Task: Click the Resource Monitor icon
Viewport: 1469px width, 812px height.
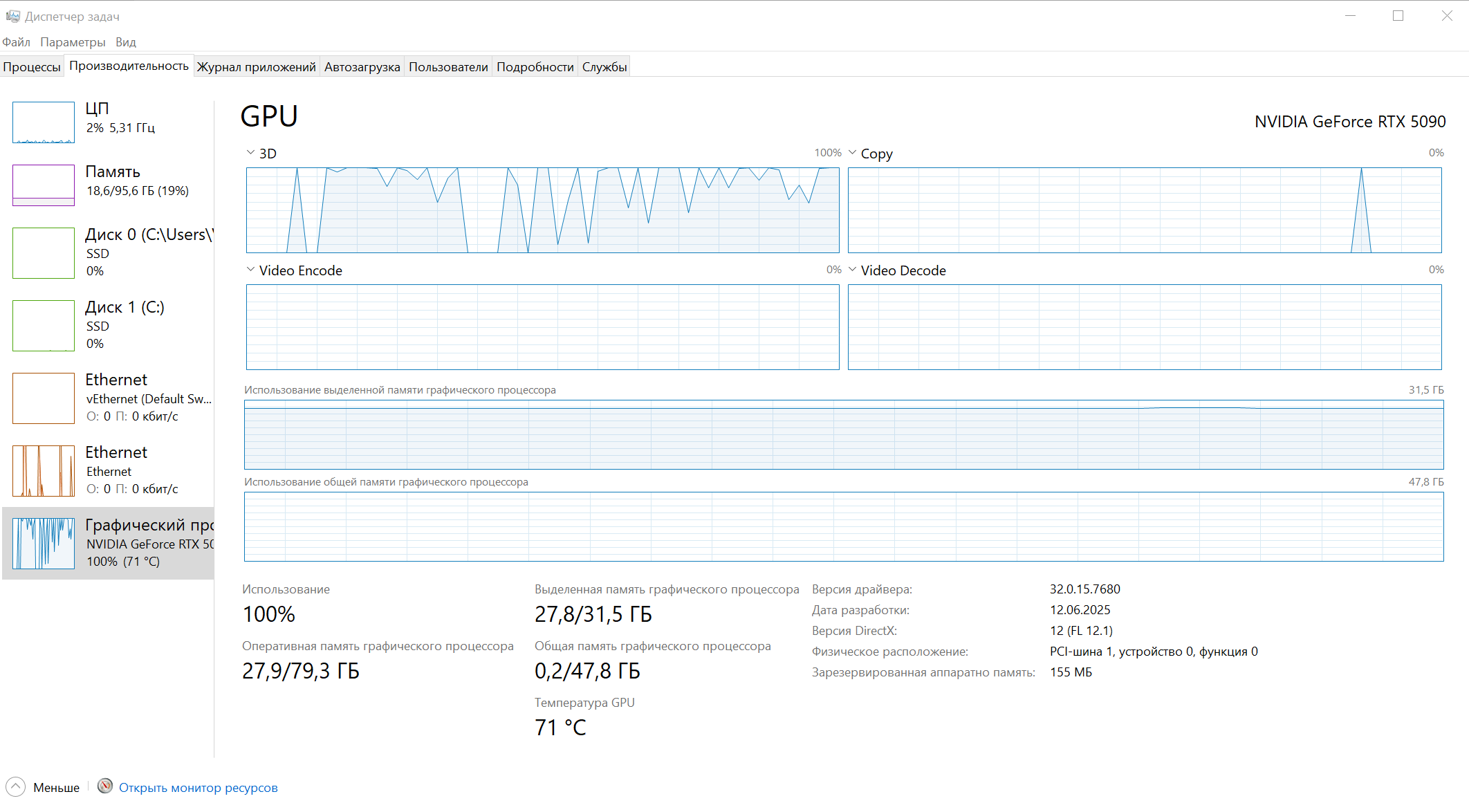Action: 105,786
